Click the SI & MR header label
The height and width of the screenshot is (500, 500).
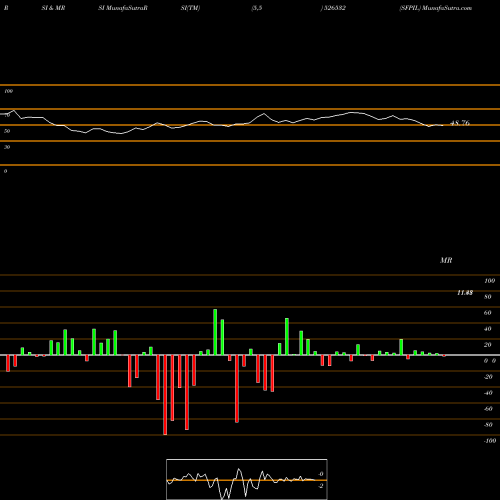53,8
